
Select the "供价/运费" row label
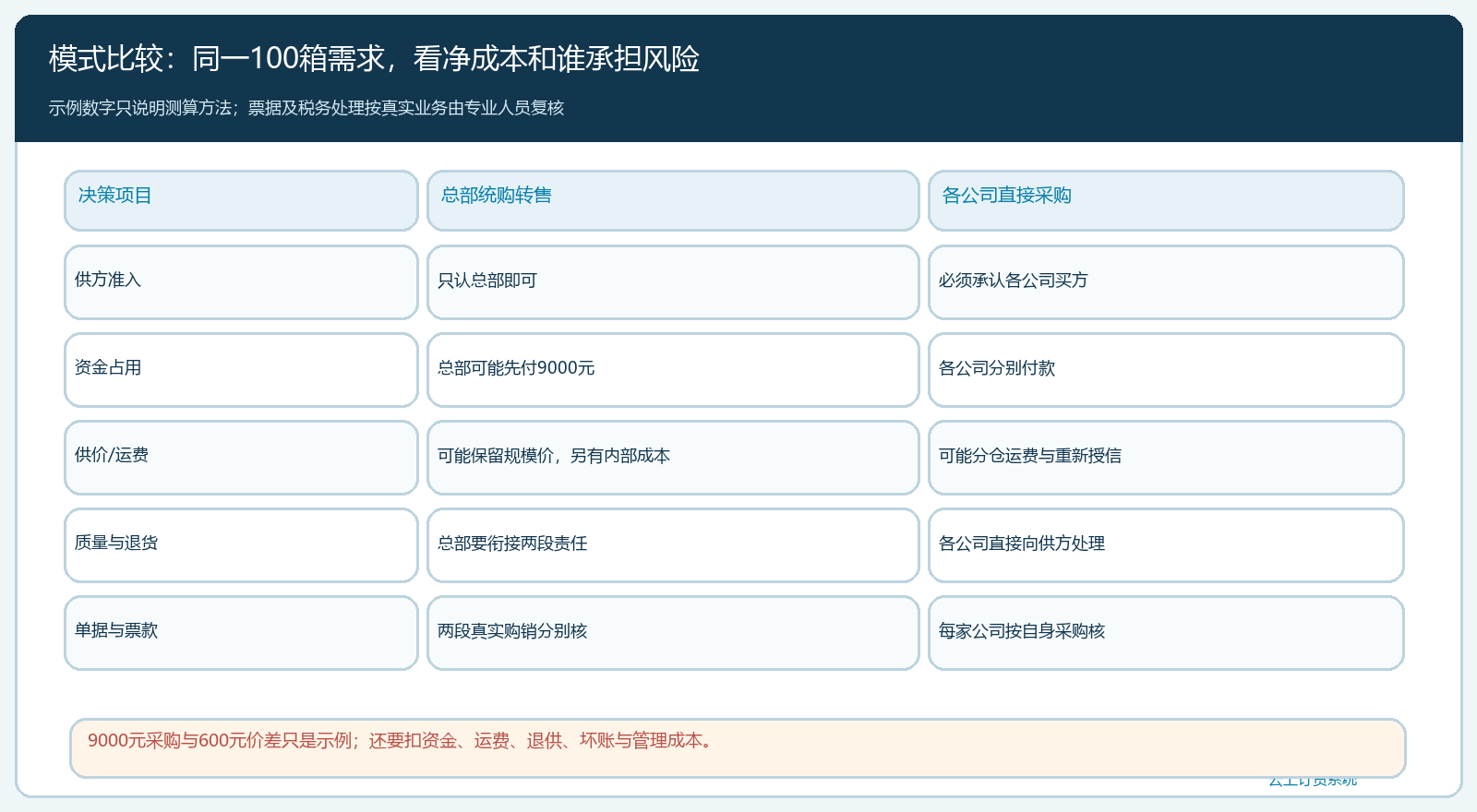tap(241, 458)
